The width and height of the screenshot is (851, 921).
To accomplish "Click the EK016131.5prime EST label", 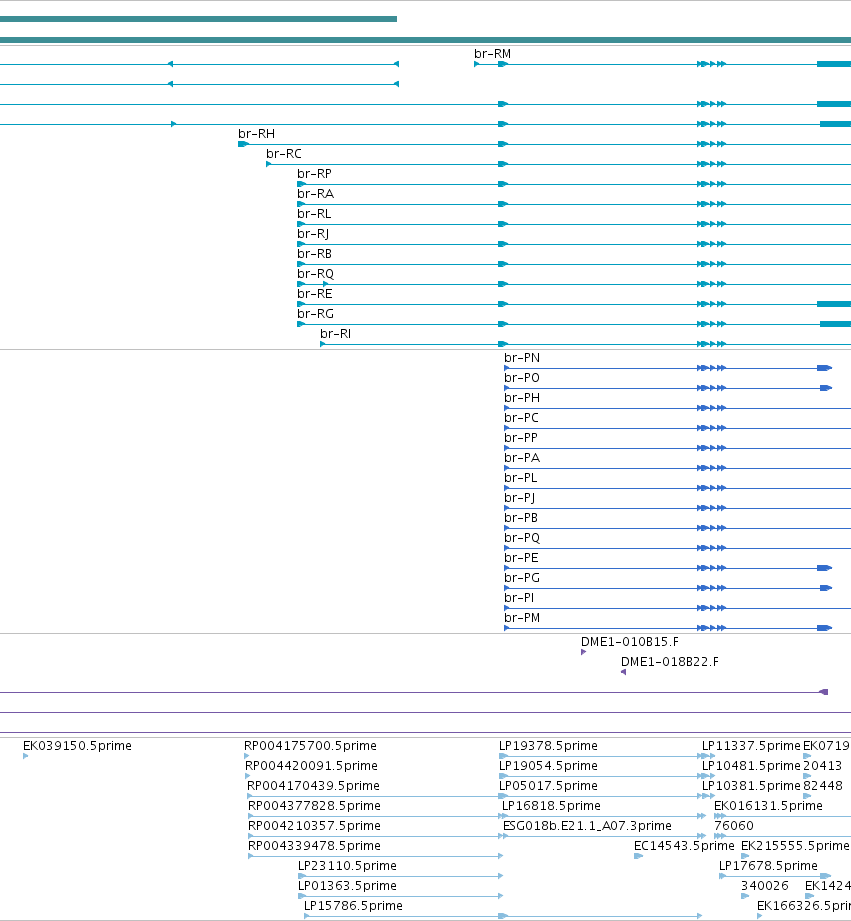I will pos(768,805).
